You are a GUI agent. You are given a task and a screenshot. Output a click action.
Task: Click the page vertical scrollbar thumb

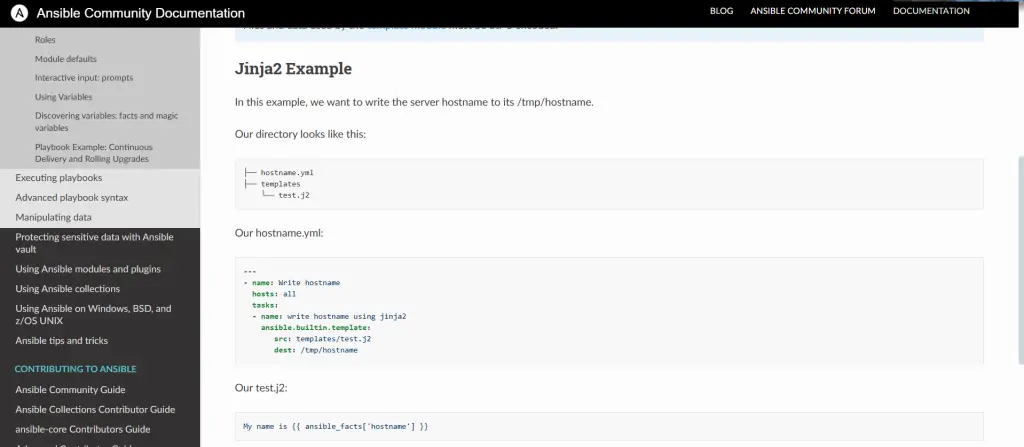pos(1021,259)
